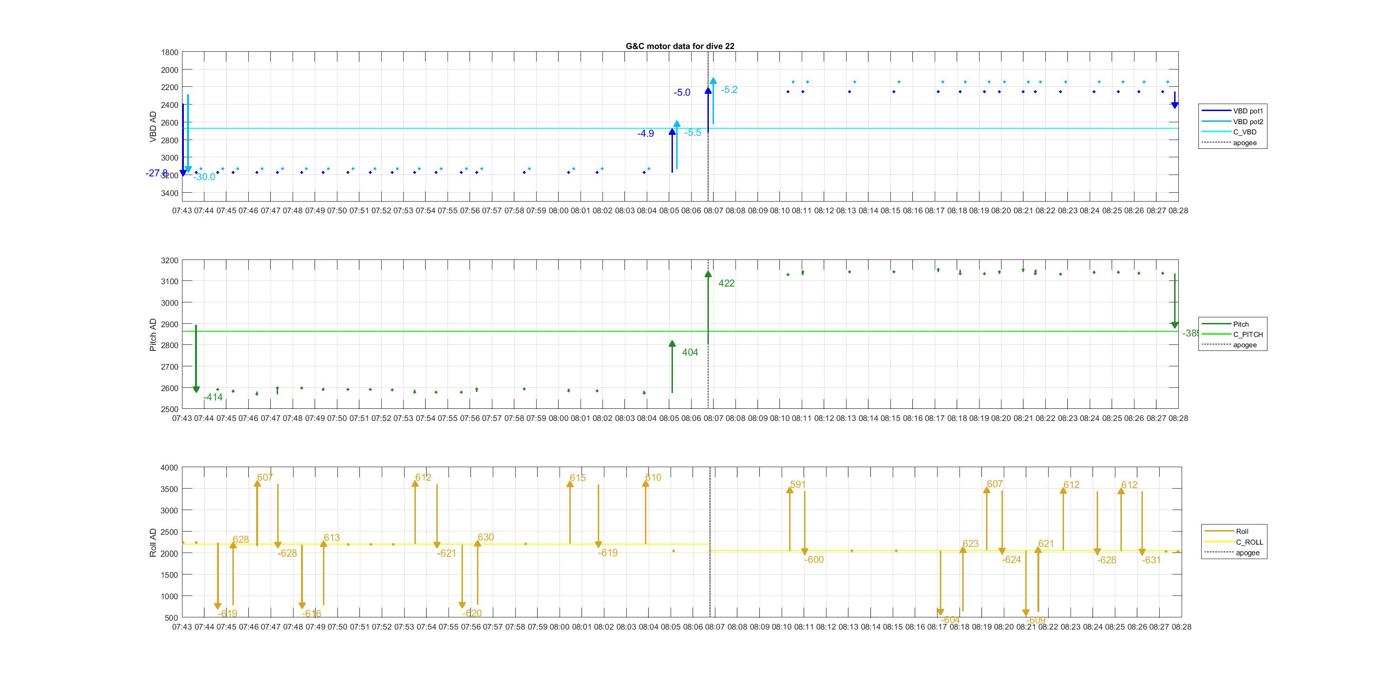1400x693 pixels.
Task: Click the cyan C_VBD legend line sample
Action: coord(1216,132)
